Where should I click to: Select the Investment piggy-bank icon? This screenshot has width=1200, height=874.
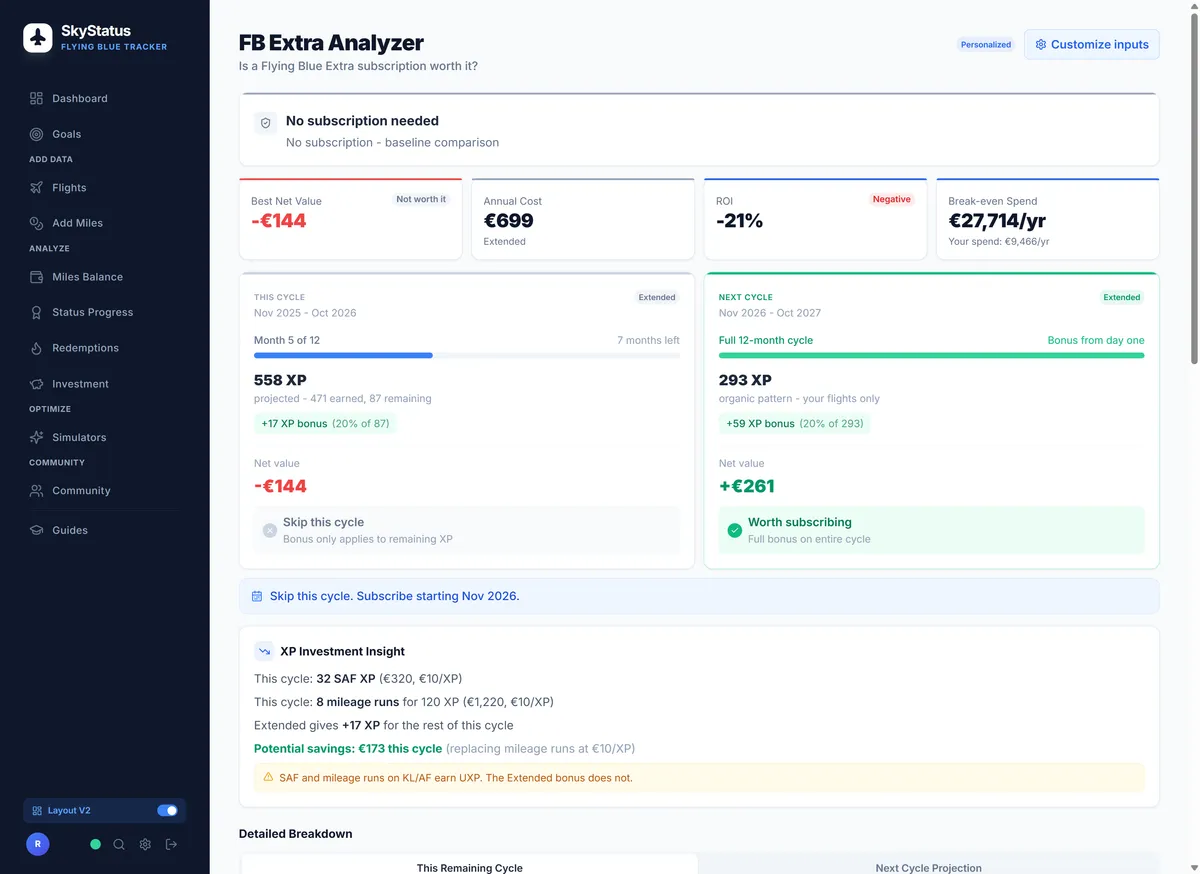coord(34,383)
